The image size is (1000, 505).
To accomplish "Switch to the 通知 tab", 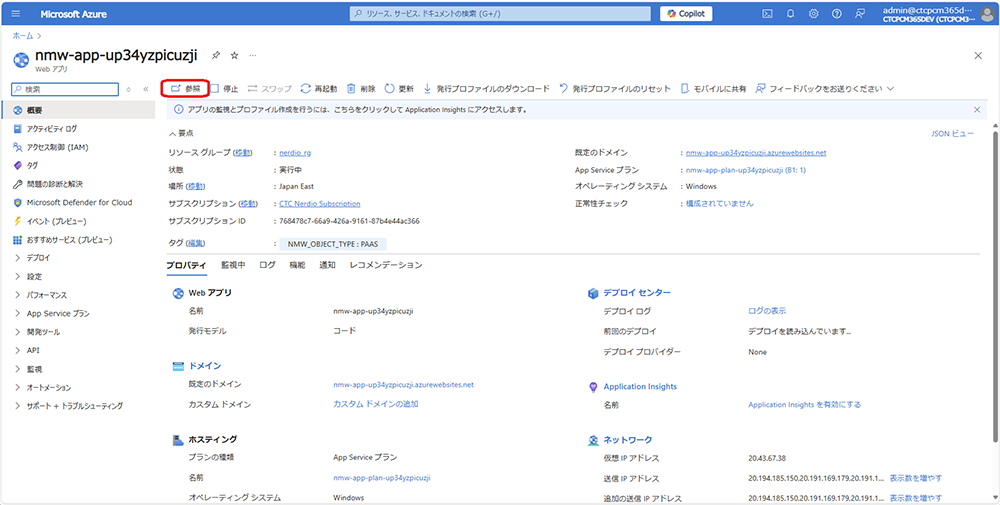I will point(327,265).
